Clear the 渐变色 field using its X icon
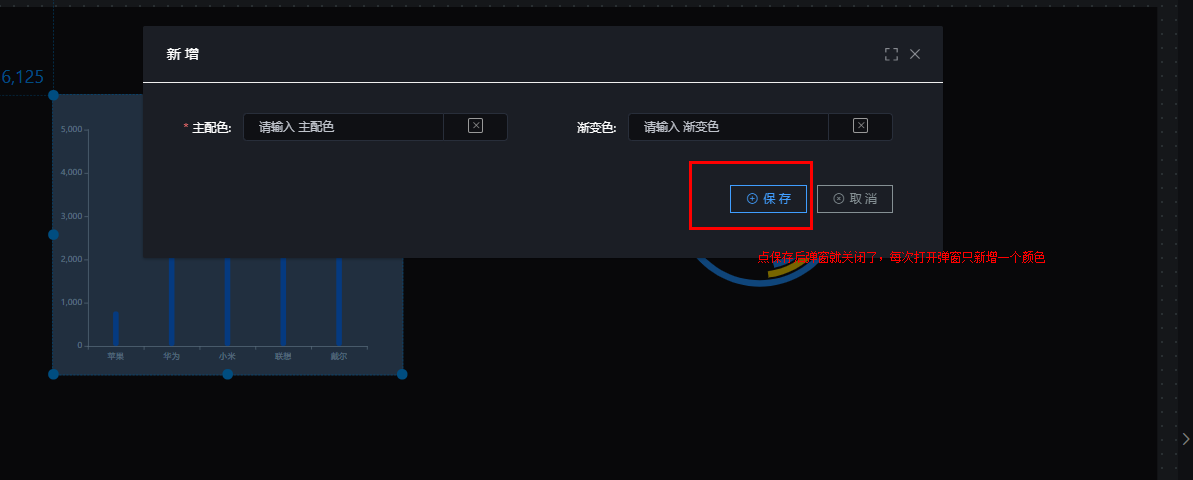 pyautogui.click(x=861, y=126)
